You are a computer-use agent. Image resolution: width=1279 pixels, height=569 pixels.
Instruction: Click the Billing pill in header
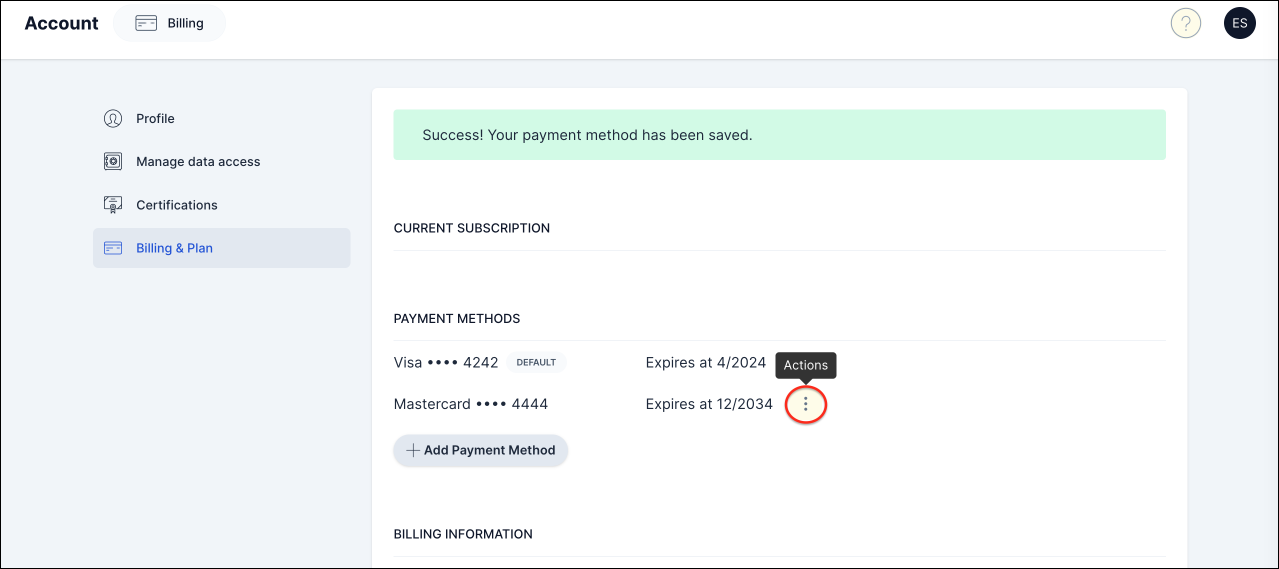(x=170, y=24)
